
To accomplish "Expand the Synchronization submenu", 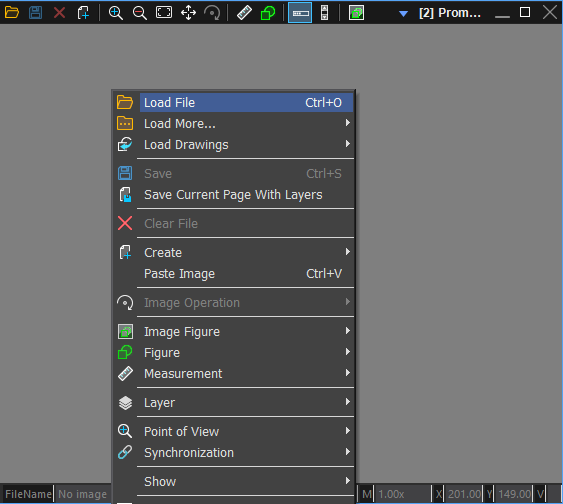I will tap(233, 452).
